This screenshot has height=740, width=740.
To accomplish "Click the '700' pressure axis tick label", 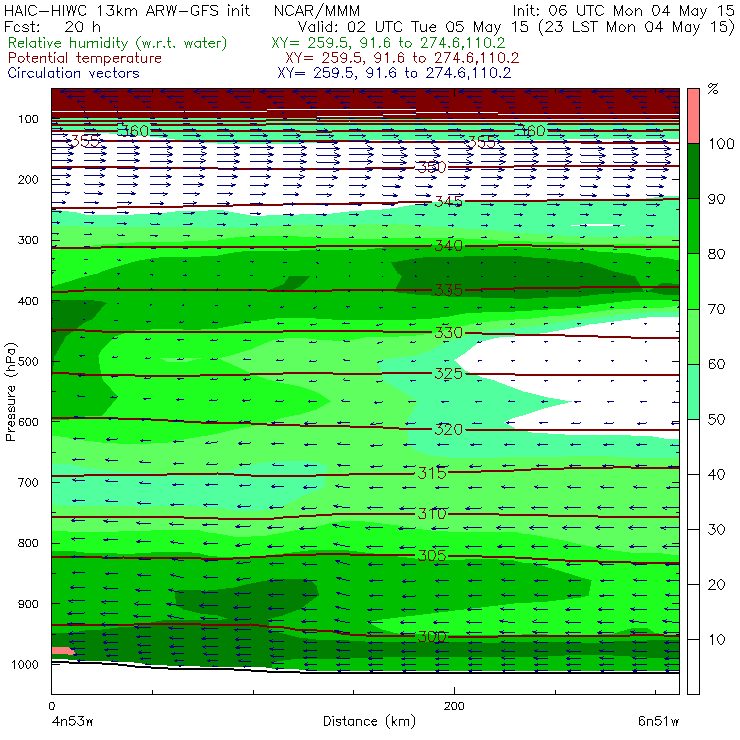I will click(x=28, y=483).
